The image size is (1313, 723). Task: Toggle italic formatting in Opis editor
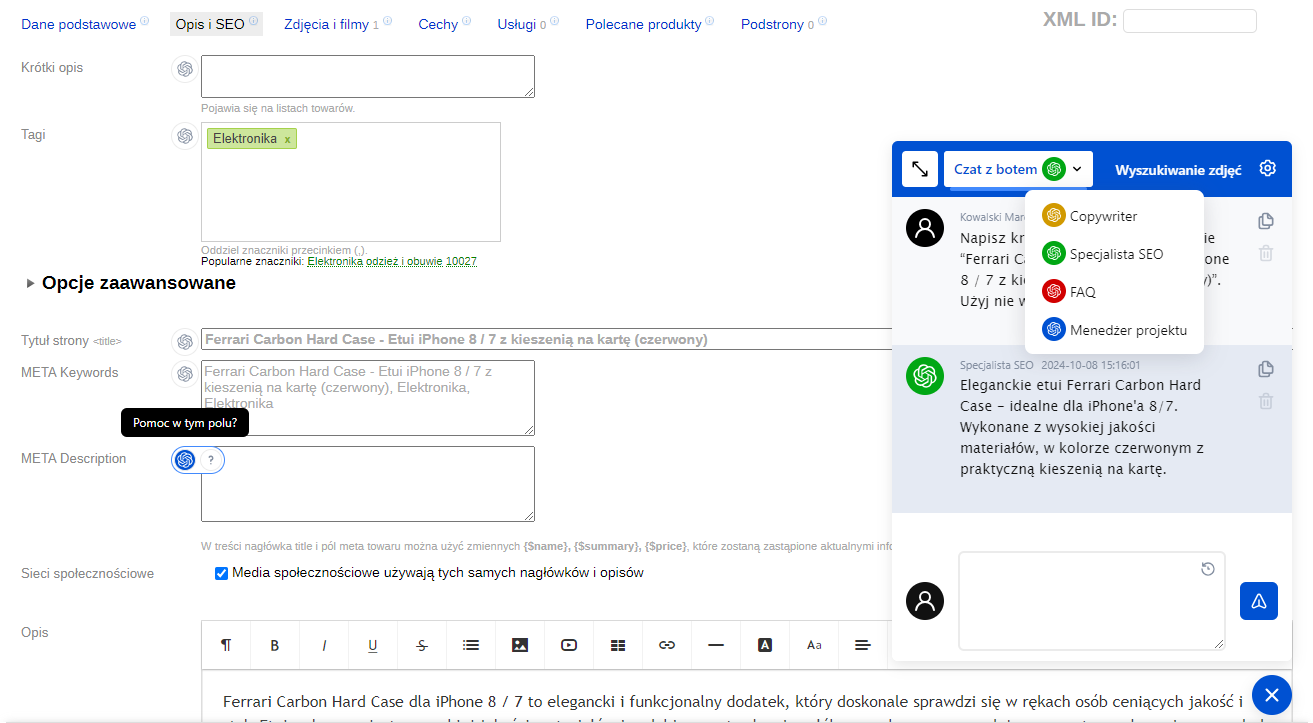point(324,645)
